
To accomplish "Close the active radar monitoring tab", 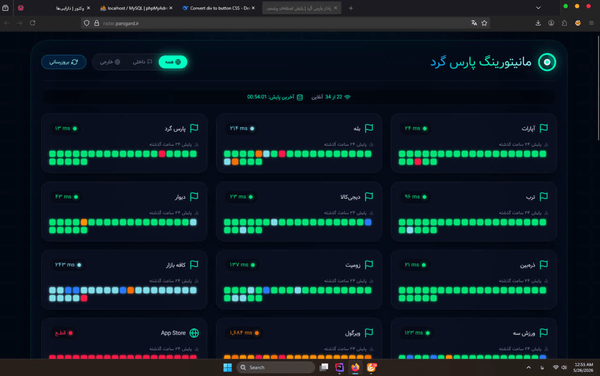I will pos(336,8).
